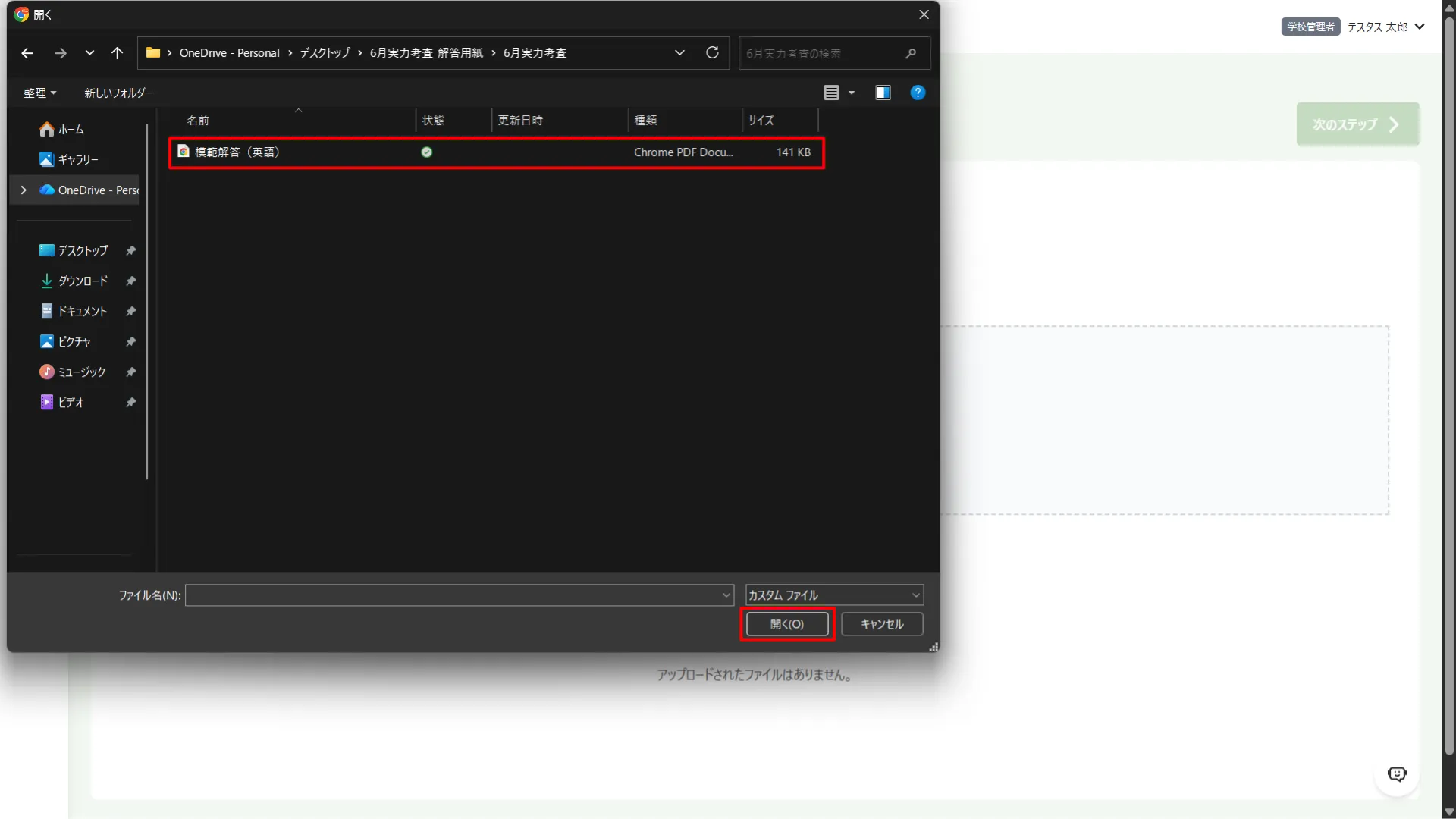
Task: Expand the address bar history dropdown
Action: point(679,53)
